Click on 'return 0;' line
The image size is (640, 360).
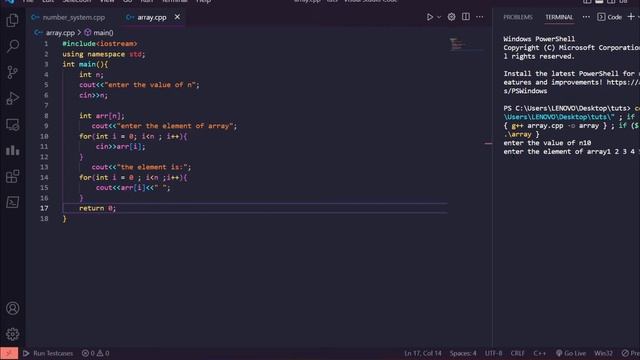pos(98,208)
